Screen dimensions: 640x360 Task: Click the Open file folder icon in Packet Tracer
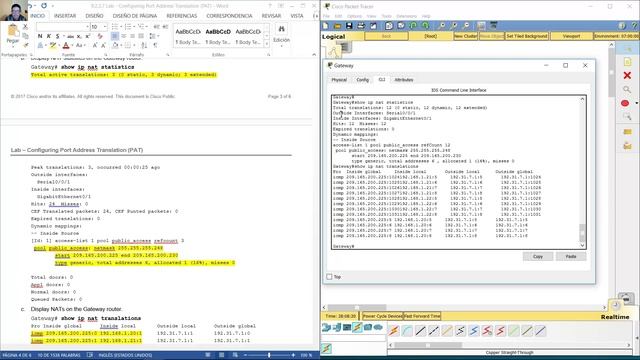[337, 26]
